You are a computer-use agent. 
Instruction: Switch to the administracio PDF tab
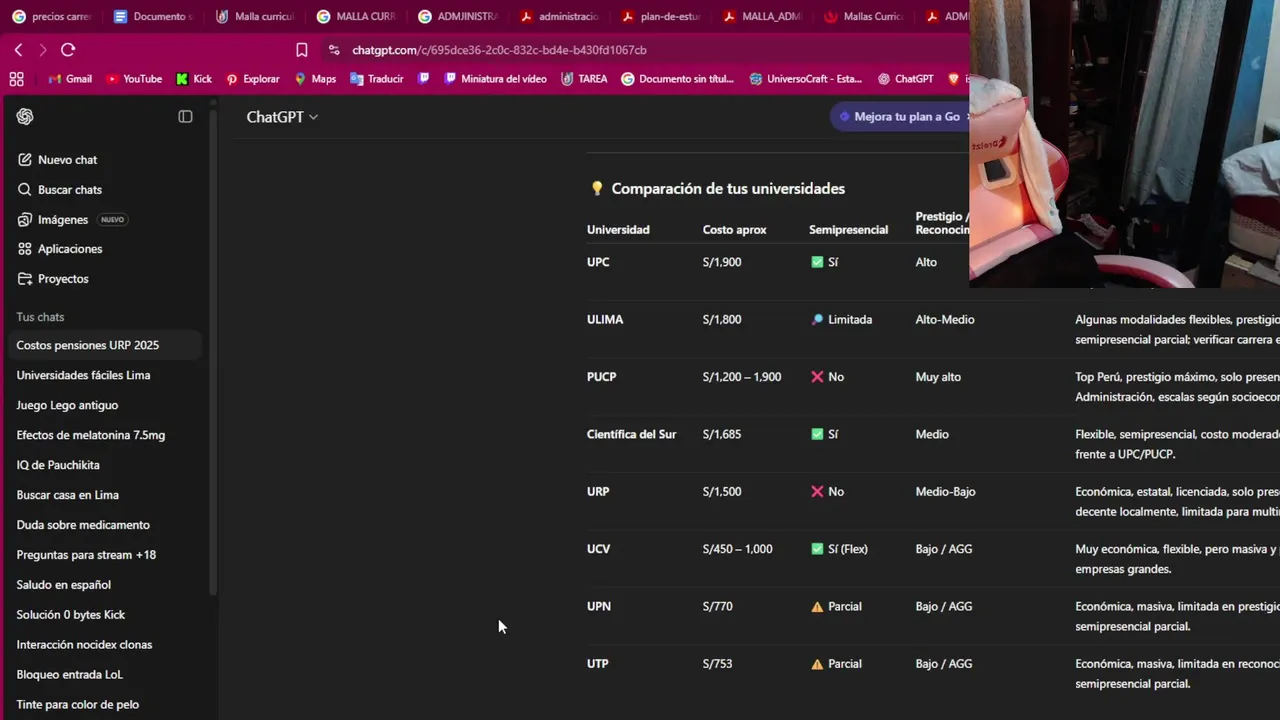click(560, 16)
